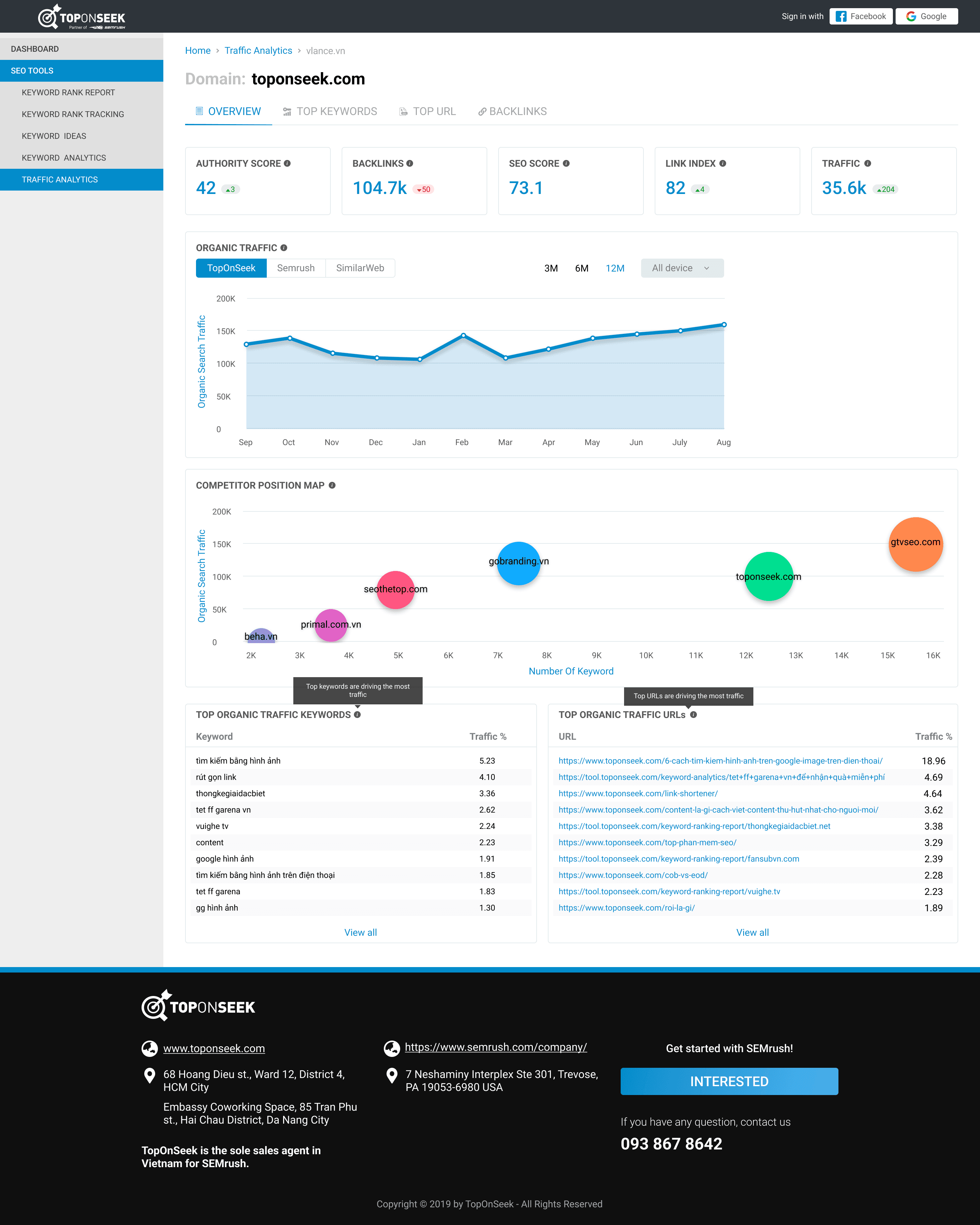Click the INTERESTED button
Viewport: 980px width, 1225px height.
pos(729,1081)
